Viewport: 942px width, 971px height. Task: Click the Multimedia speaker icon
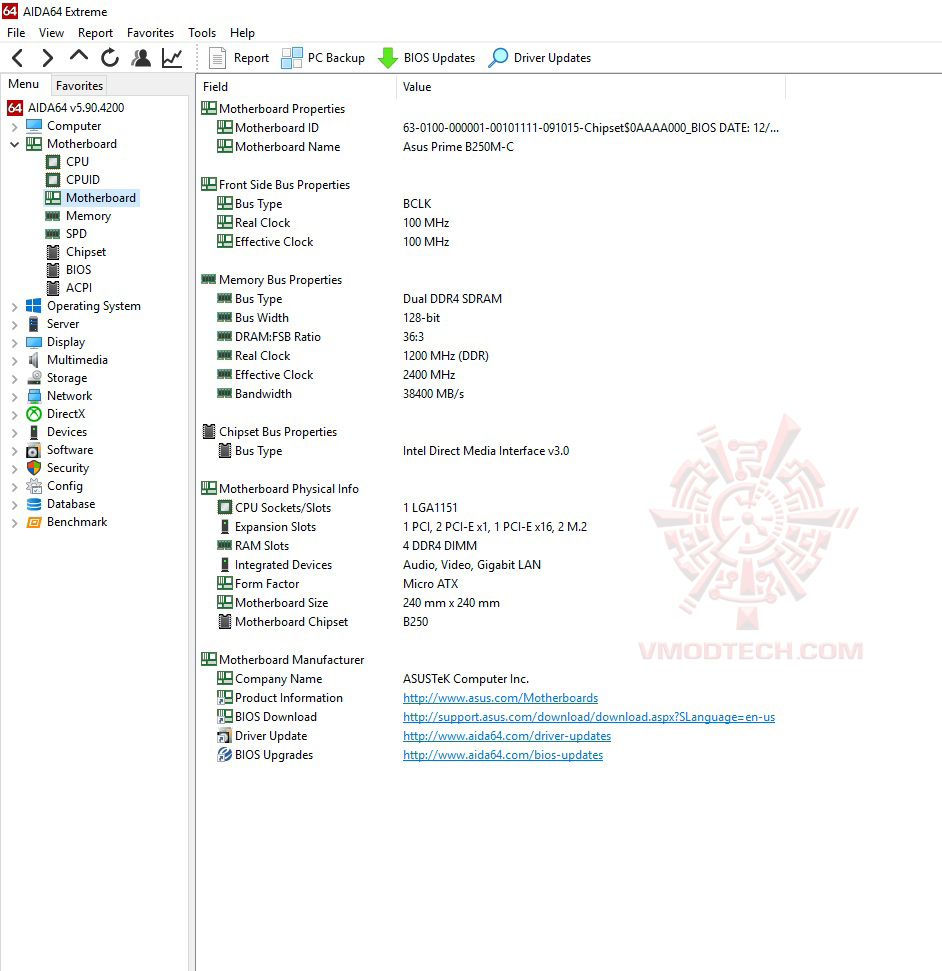34,360
